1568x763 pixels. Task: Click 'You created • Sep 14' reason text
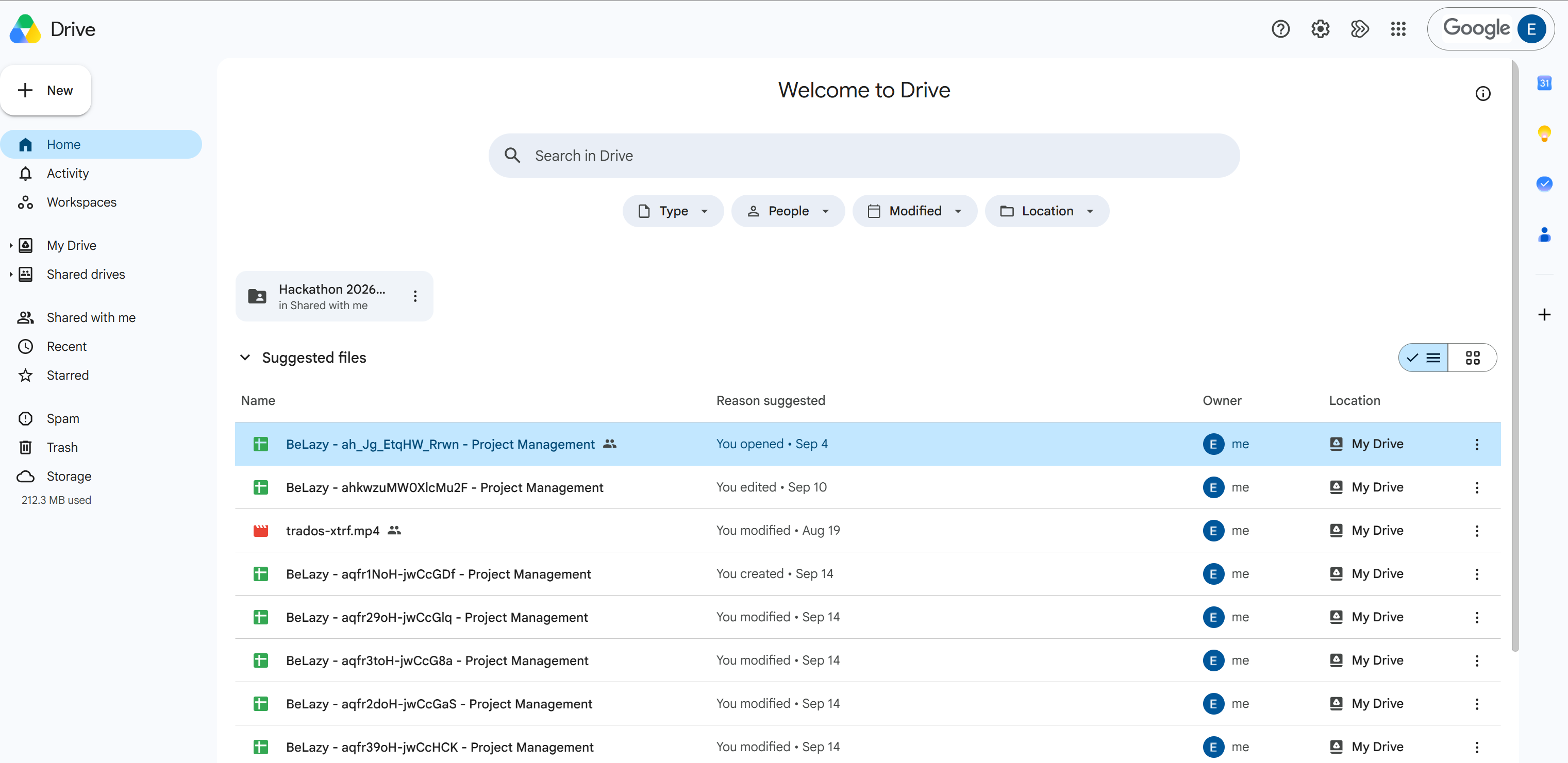tap(774, 574)
